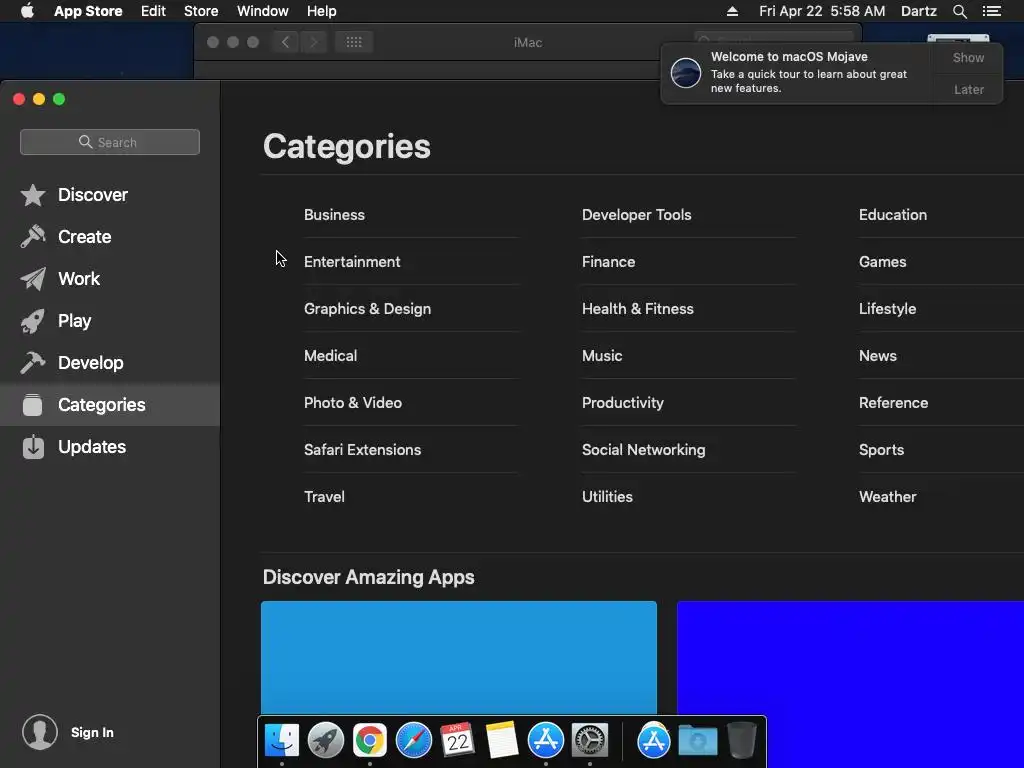
Task: Launch Launchpad from the Dock
Action: [x=326, y=741]
